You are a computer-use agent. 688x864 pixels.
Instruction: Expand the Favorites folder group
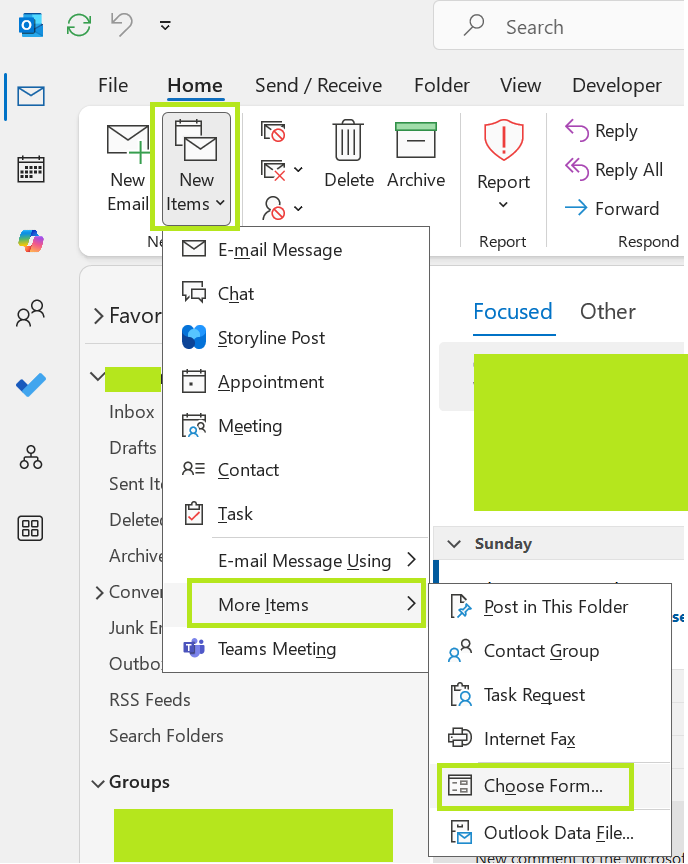[x=99, y=316]
